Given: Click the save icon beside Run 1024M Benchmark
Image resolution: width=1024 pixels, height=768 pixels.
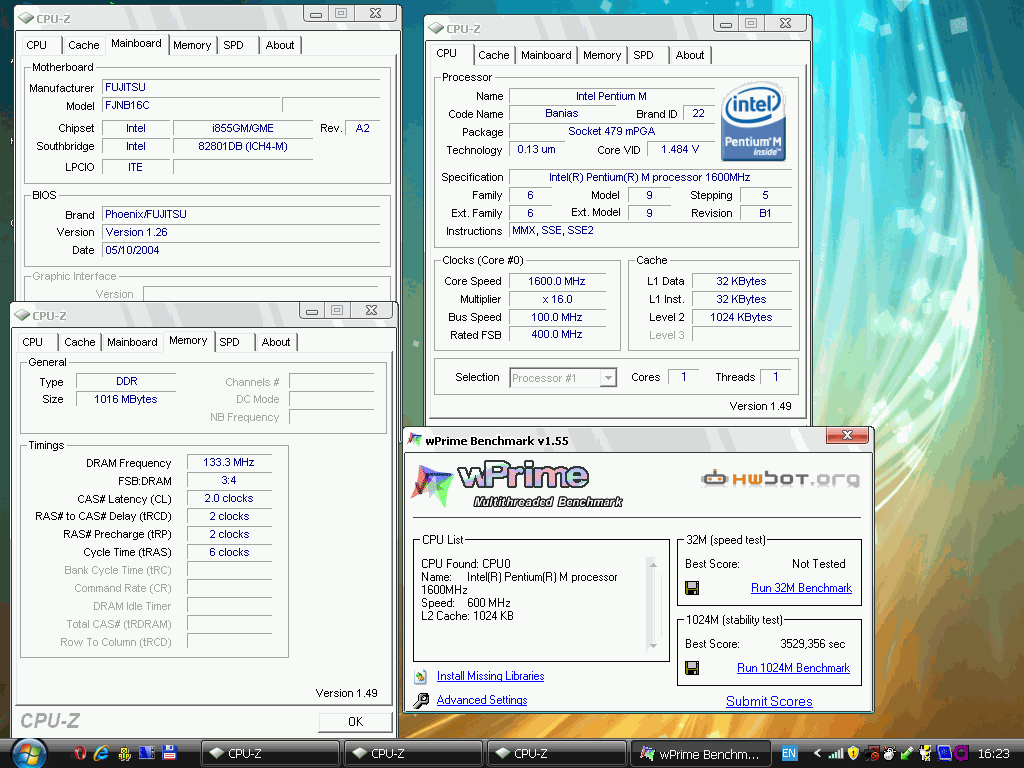Looking at the screenshot, I should (x=692, y=667).
